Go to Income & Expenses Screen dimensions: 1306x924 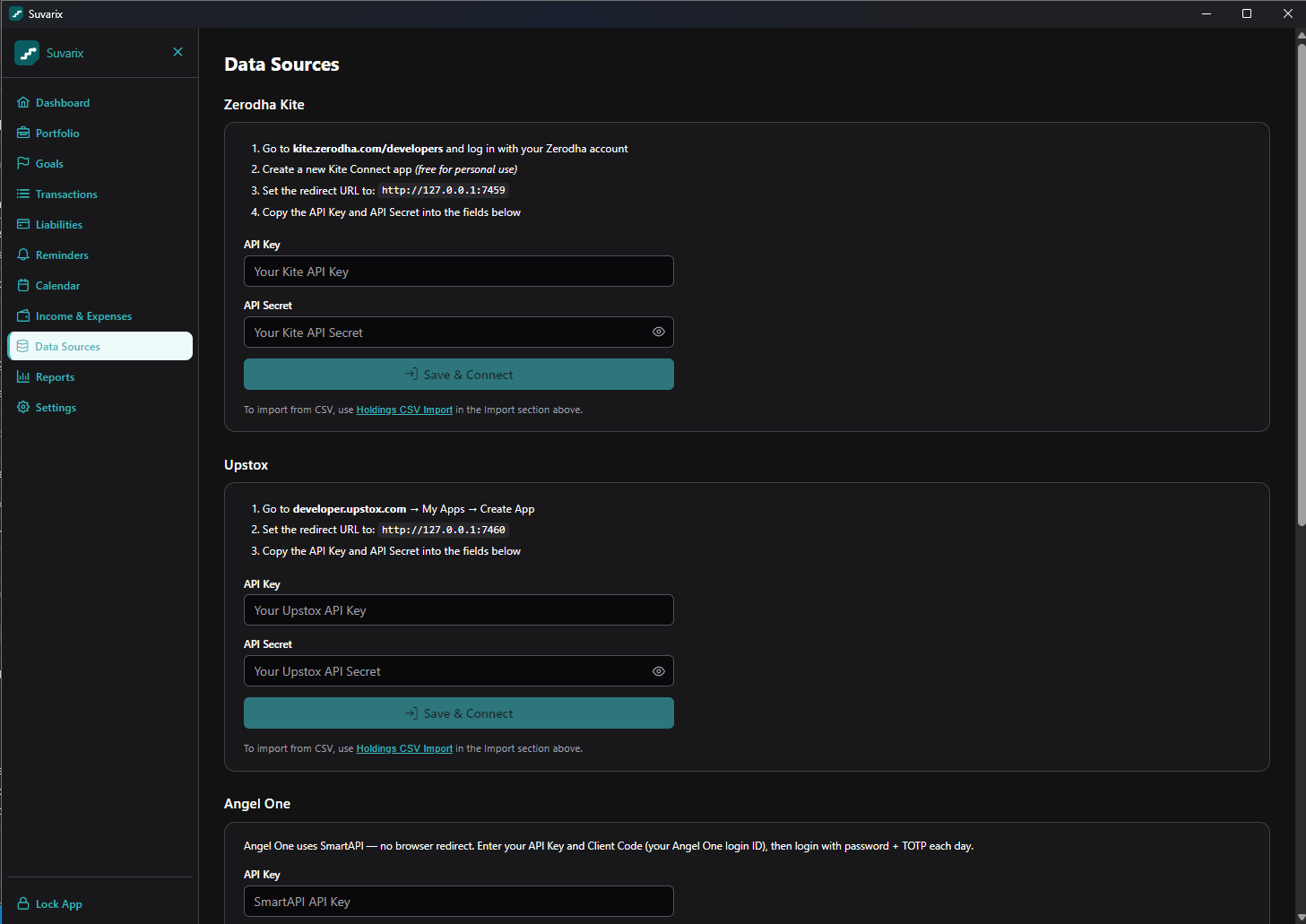point(100,316)
